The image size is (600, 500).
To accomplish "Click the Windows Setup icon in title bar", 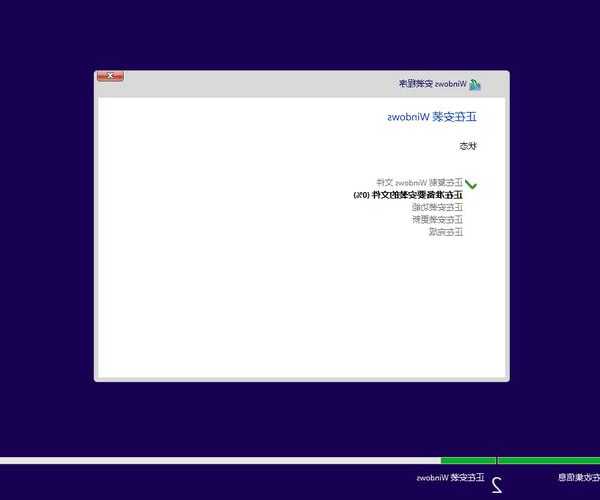I will click(x=475, y=84).
